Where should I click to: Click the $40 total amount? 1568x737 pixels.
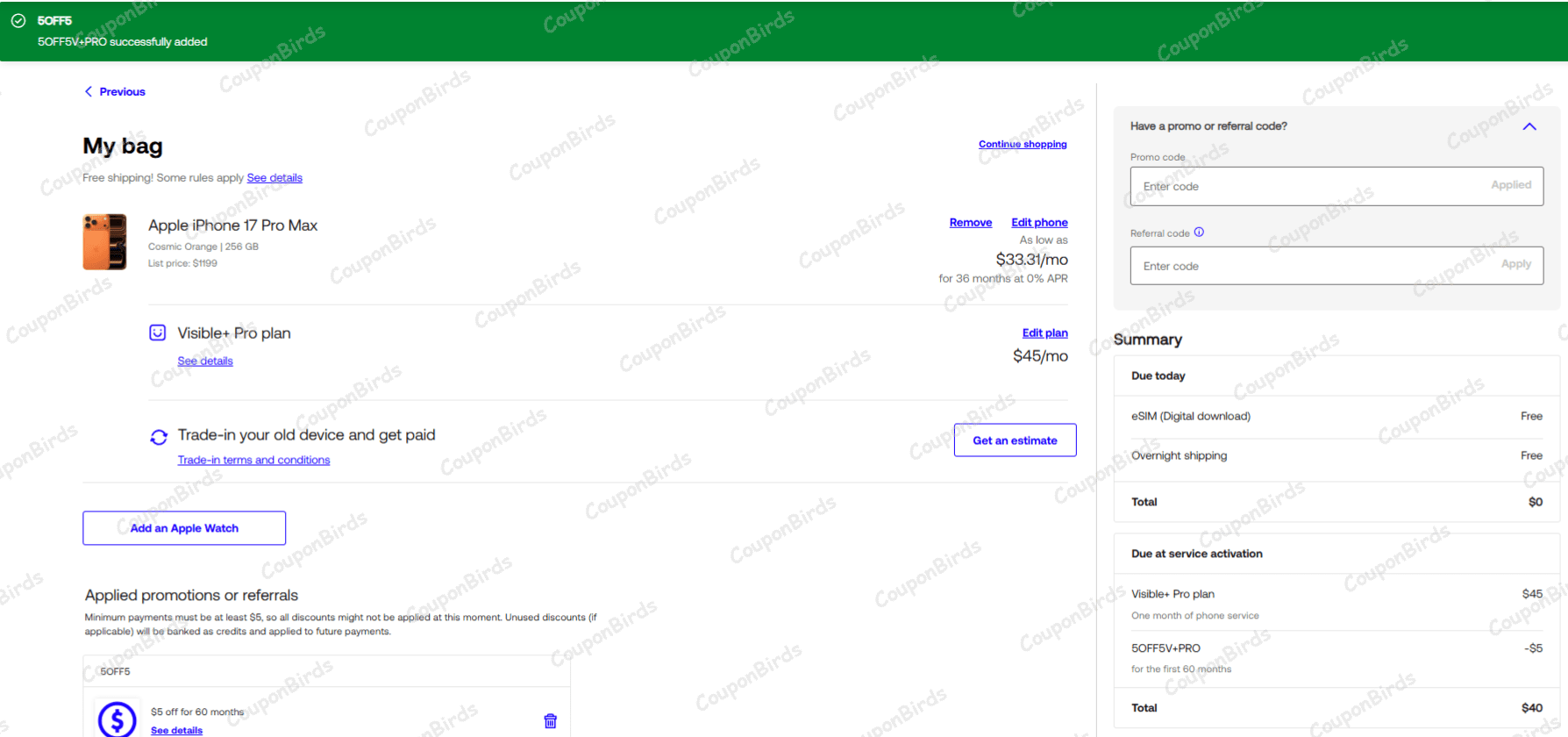click(x=1532, y=708)
